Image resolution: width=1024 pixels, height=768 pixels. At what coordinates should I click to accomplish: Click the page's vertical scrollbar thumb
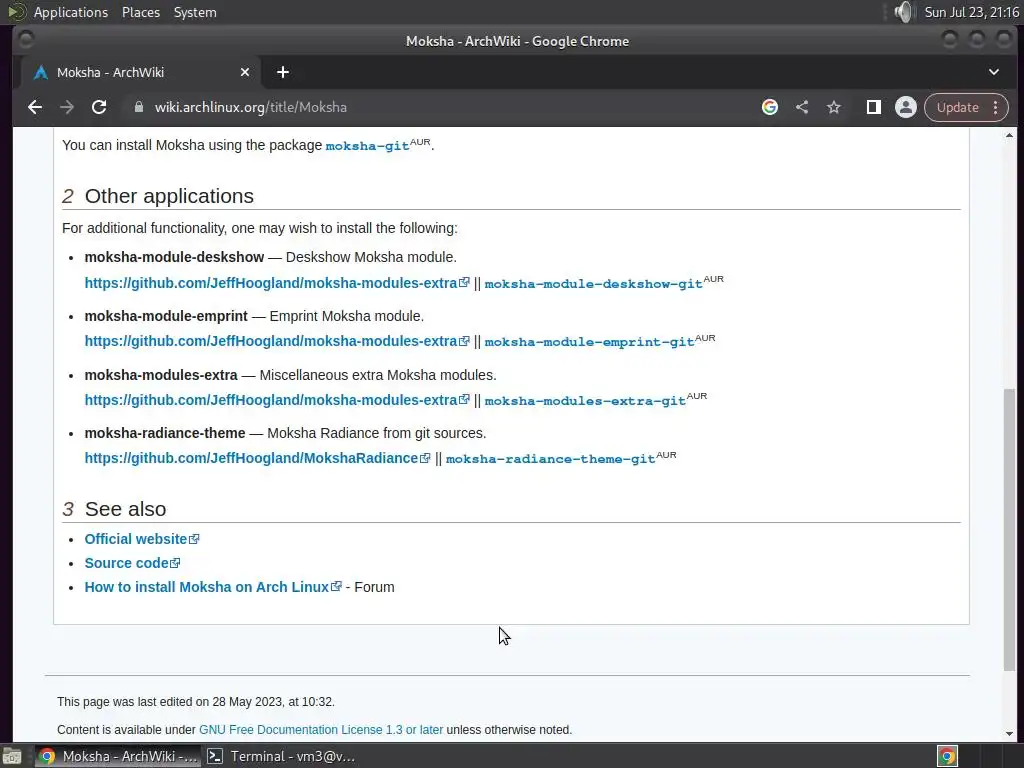pos(1010,529)
